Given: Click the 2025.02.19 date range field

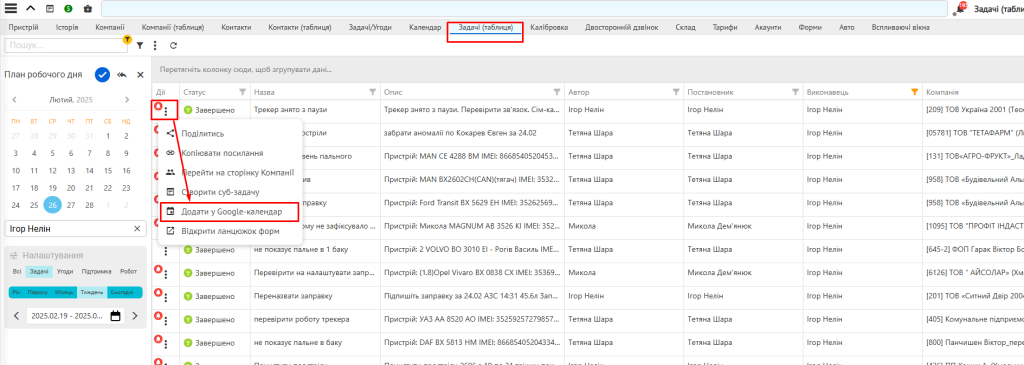Looking at the screenshot, I should (x=66, y=316).
